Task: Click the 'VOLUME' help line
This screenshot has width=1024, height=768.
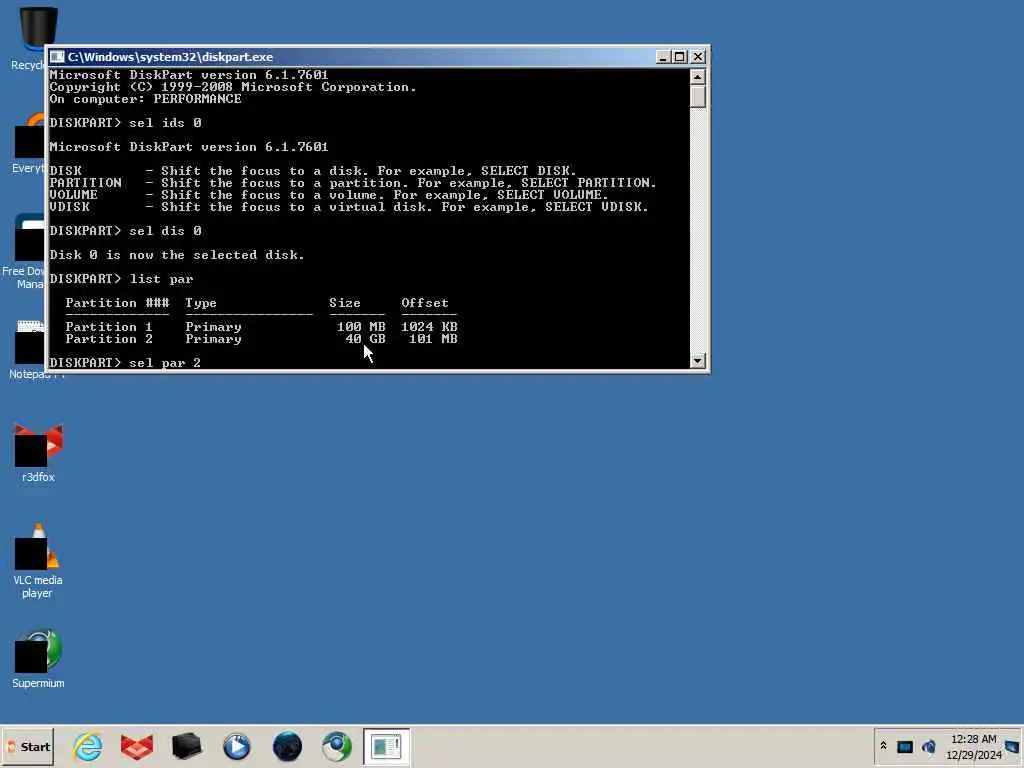Action: tap(329, 195)
